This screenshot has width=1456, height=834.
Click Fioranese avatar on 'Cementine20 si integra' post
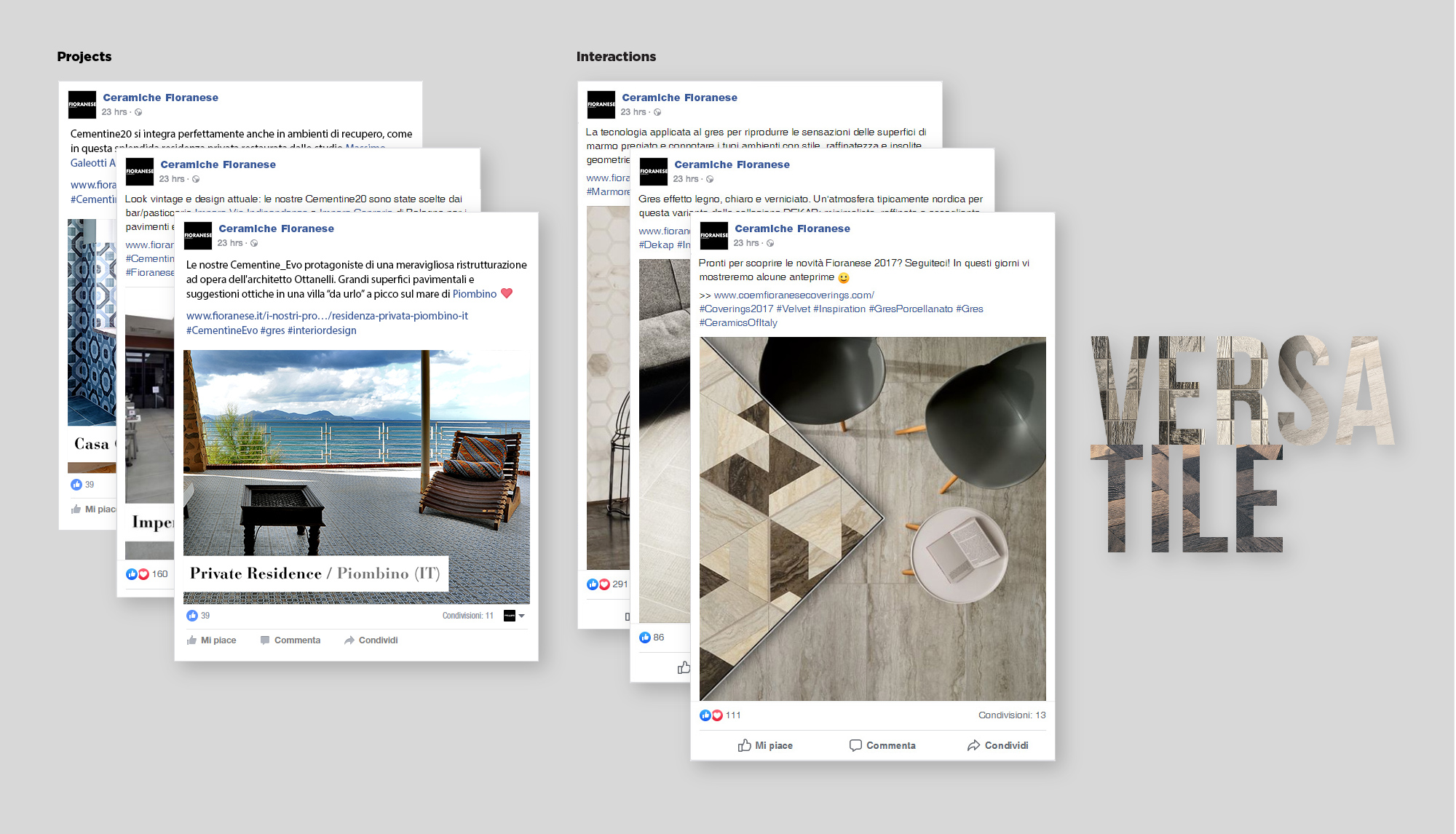point(82,105)
